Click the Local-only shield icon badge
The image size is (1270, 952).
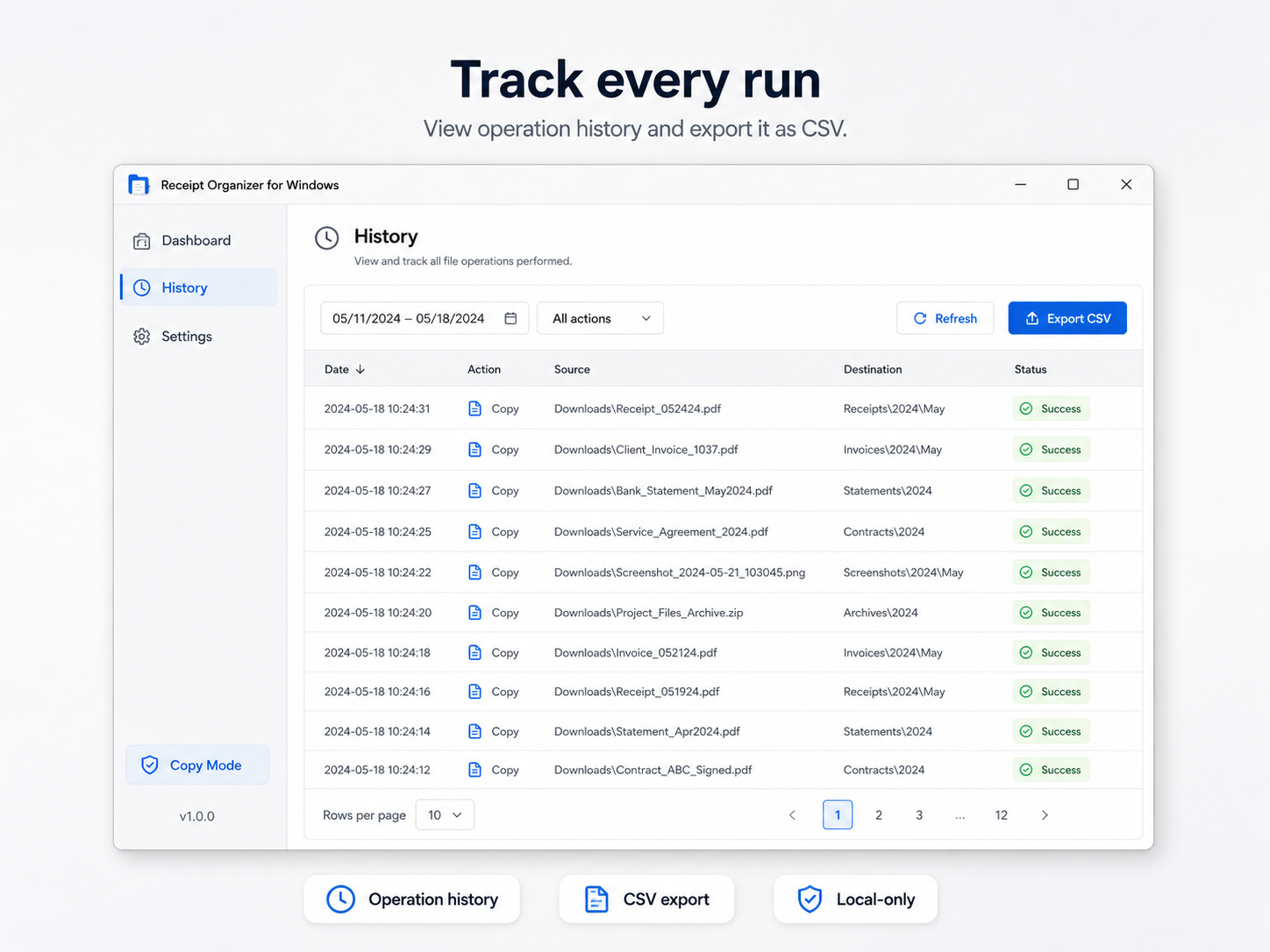[x=810, y=899]
